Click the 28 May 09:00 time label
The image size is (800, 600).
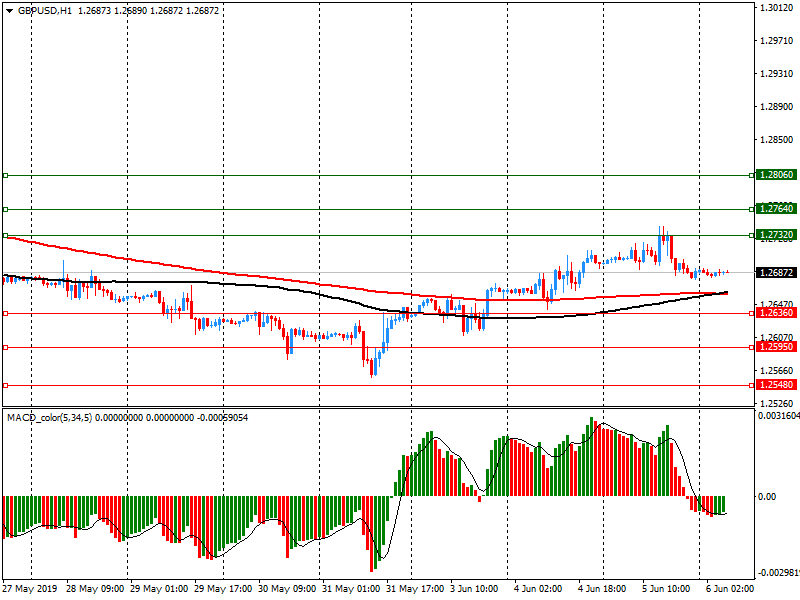pyautogui.click(x=95, y=589)
